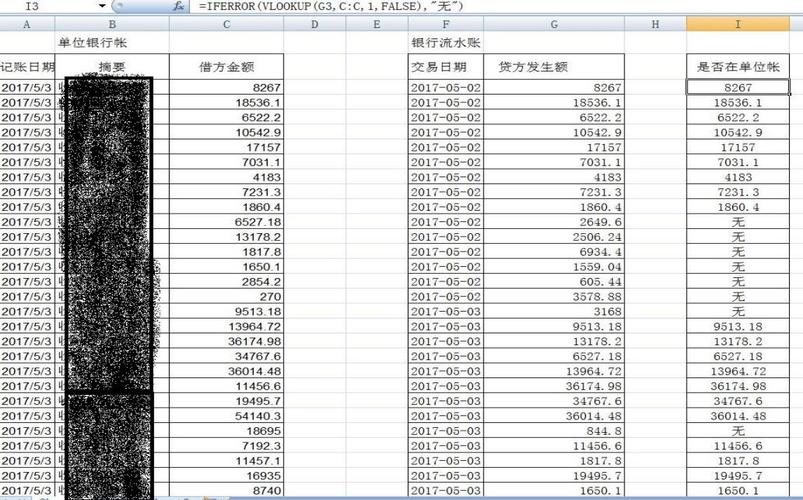Select highlighted column I header

738,24
